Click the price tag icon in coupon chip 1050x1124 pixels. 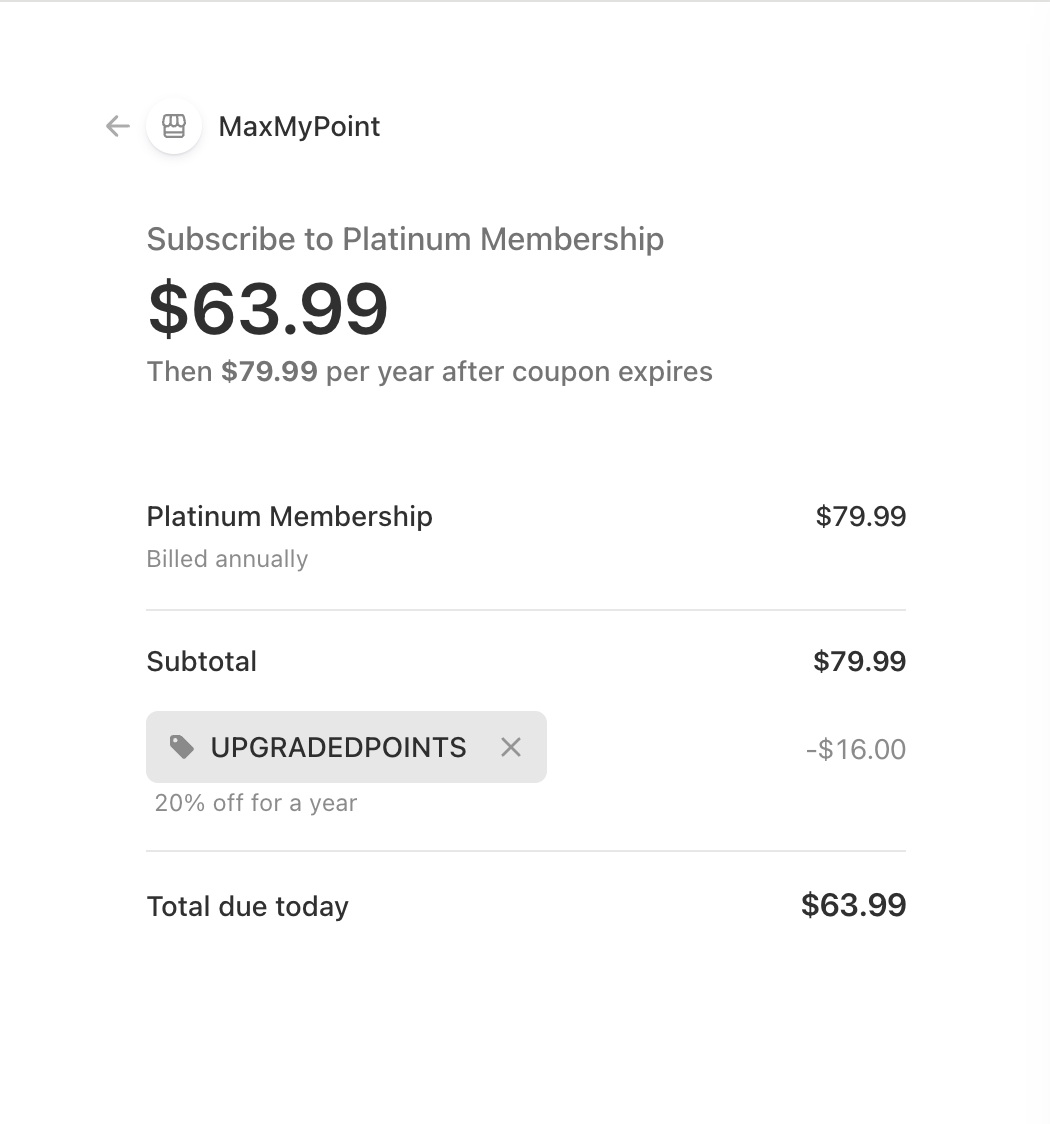[182, 747]
